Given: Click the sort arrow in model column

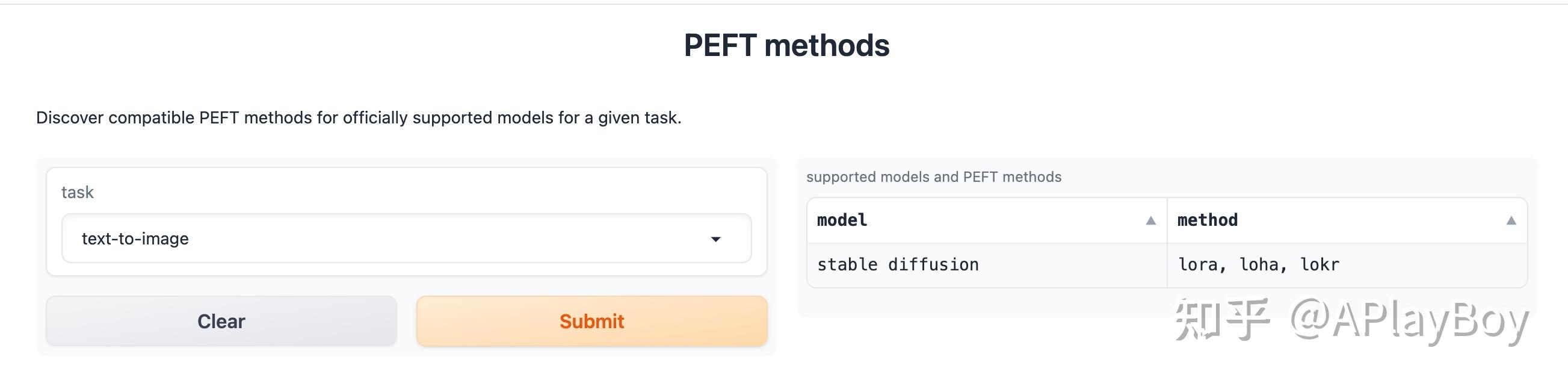Looking at the screenshot, I should tap(1150, 220).
